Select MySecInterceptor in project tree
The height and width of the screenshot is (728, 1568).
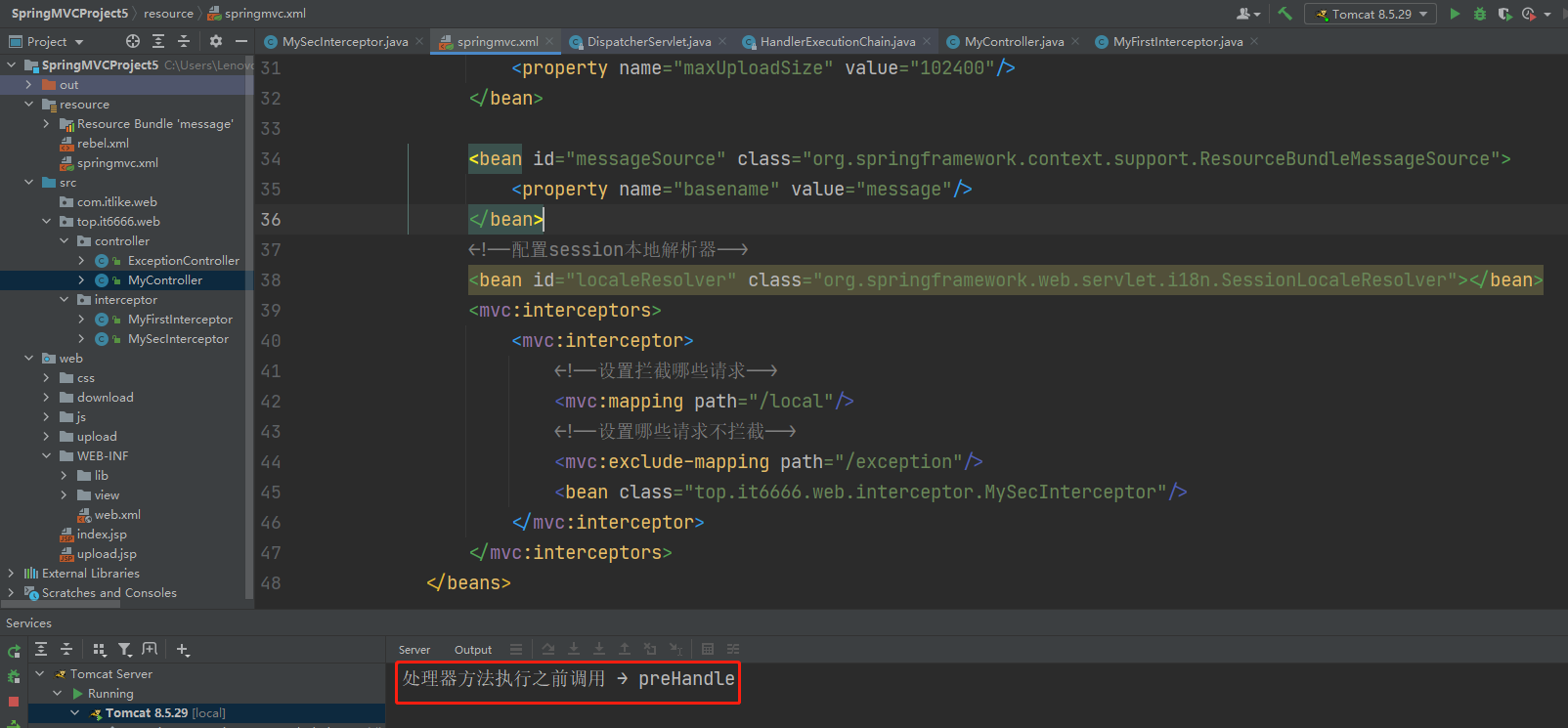pos(178,339)
